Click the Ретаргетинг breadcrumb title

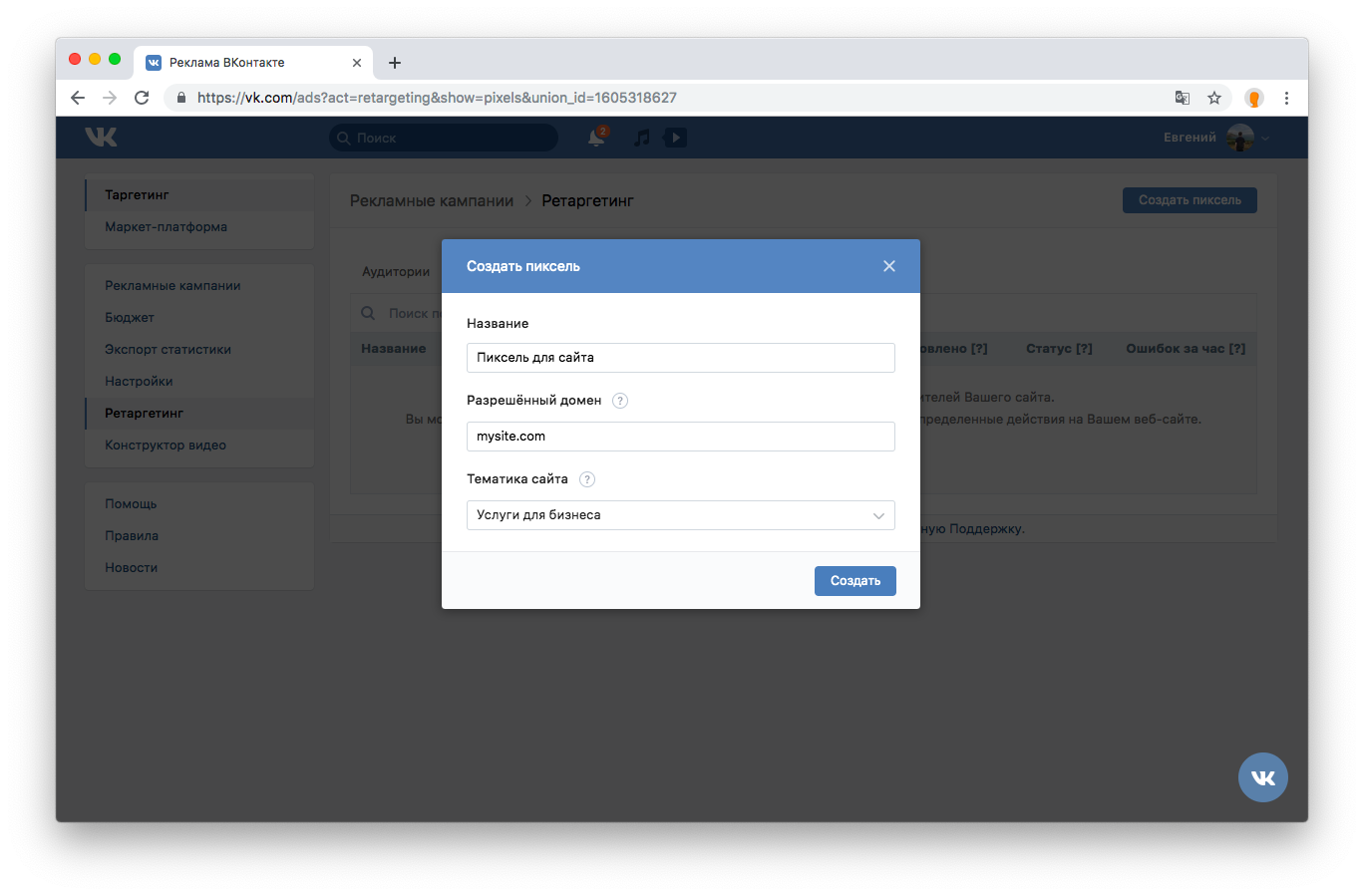click(588, 201)
